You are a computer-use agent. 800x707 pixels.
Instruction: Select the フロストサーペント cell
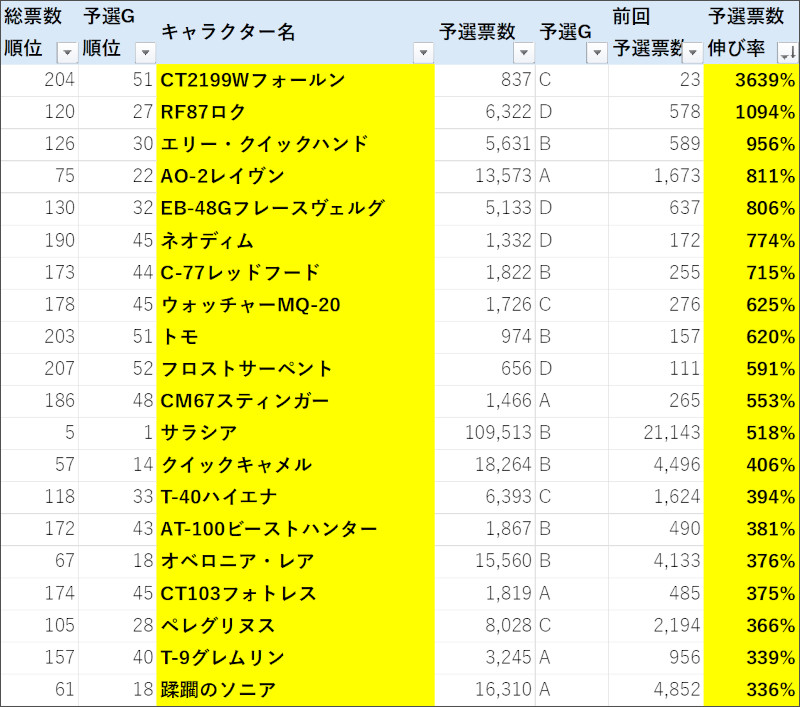point(295,369)
